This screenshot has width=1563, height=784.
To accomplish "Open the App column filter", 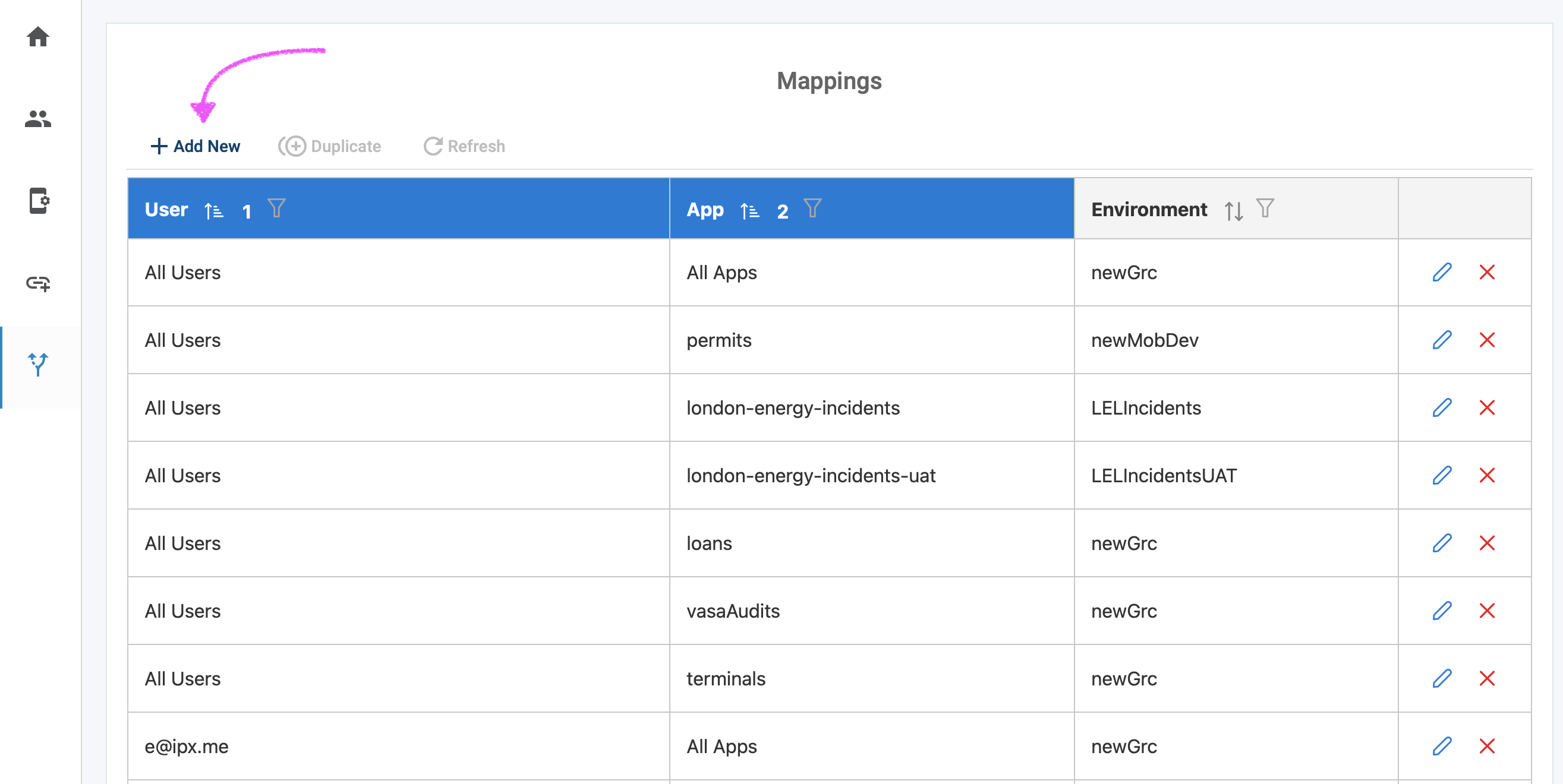I will point(812,208).
